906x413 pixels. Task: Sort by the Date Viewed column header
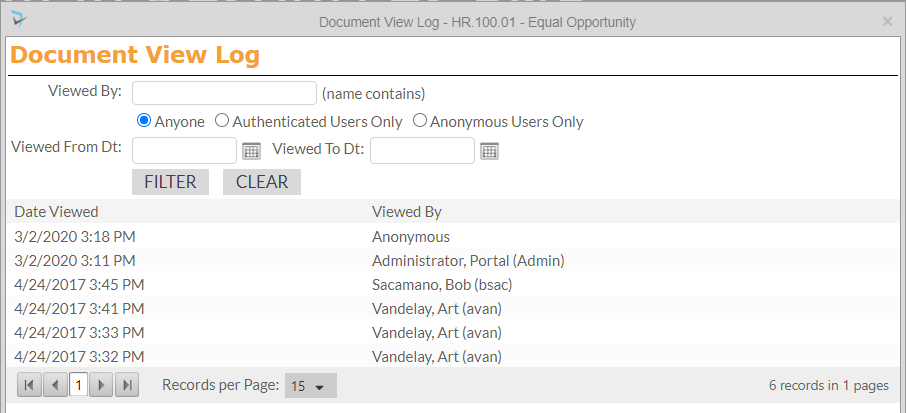[56, 212]
